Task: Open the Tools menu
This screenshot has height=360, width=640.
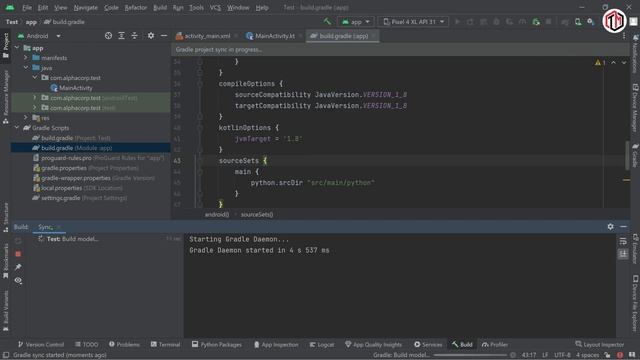Action: pos(196,7)
